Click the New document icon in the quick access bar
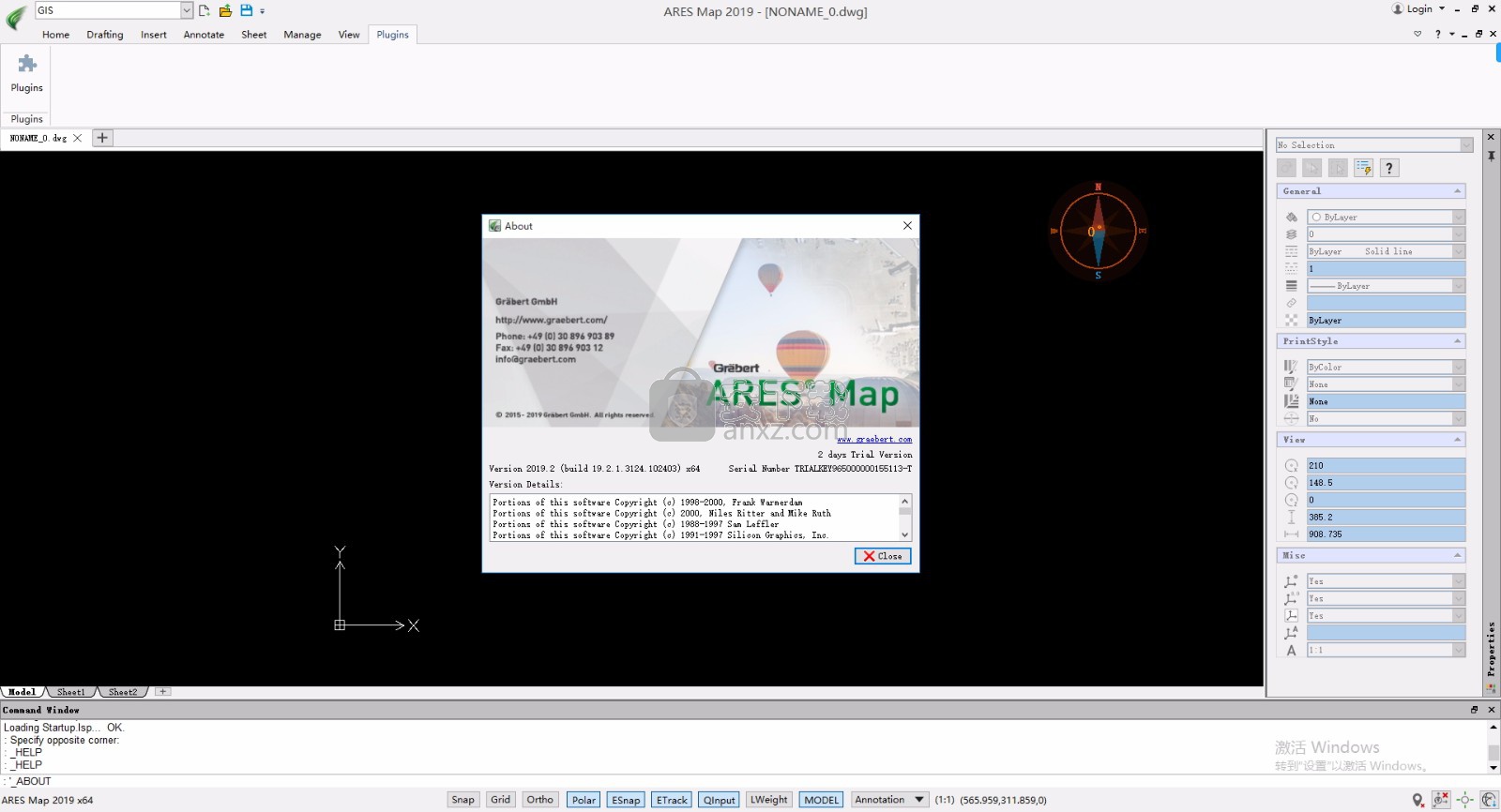Image resolution: width=1501 pixels, height=812 pixels. click(205, 10)
